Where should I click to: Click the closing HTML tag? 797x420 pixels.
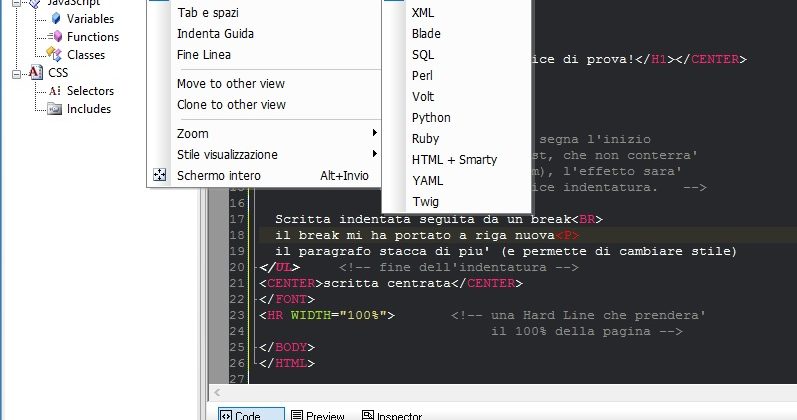(x=287, y=363)
